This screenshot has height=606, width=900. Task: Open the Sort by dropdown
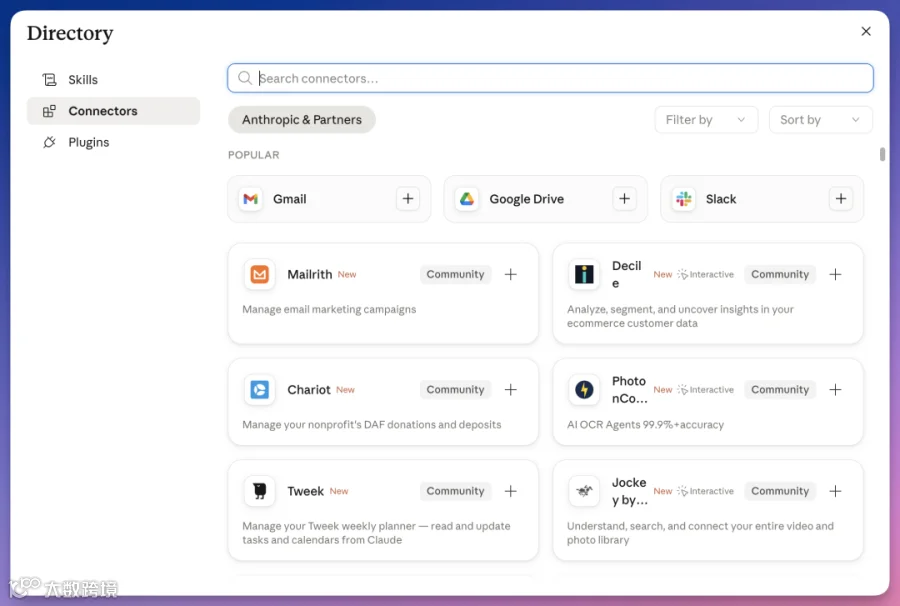point(821,120)
